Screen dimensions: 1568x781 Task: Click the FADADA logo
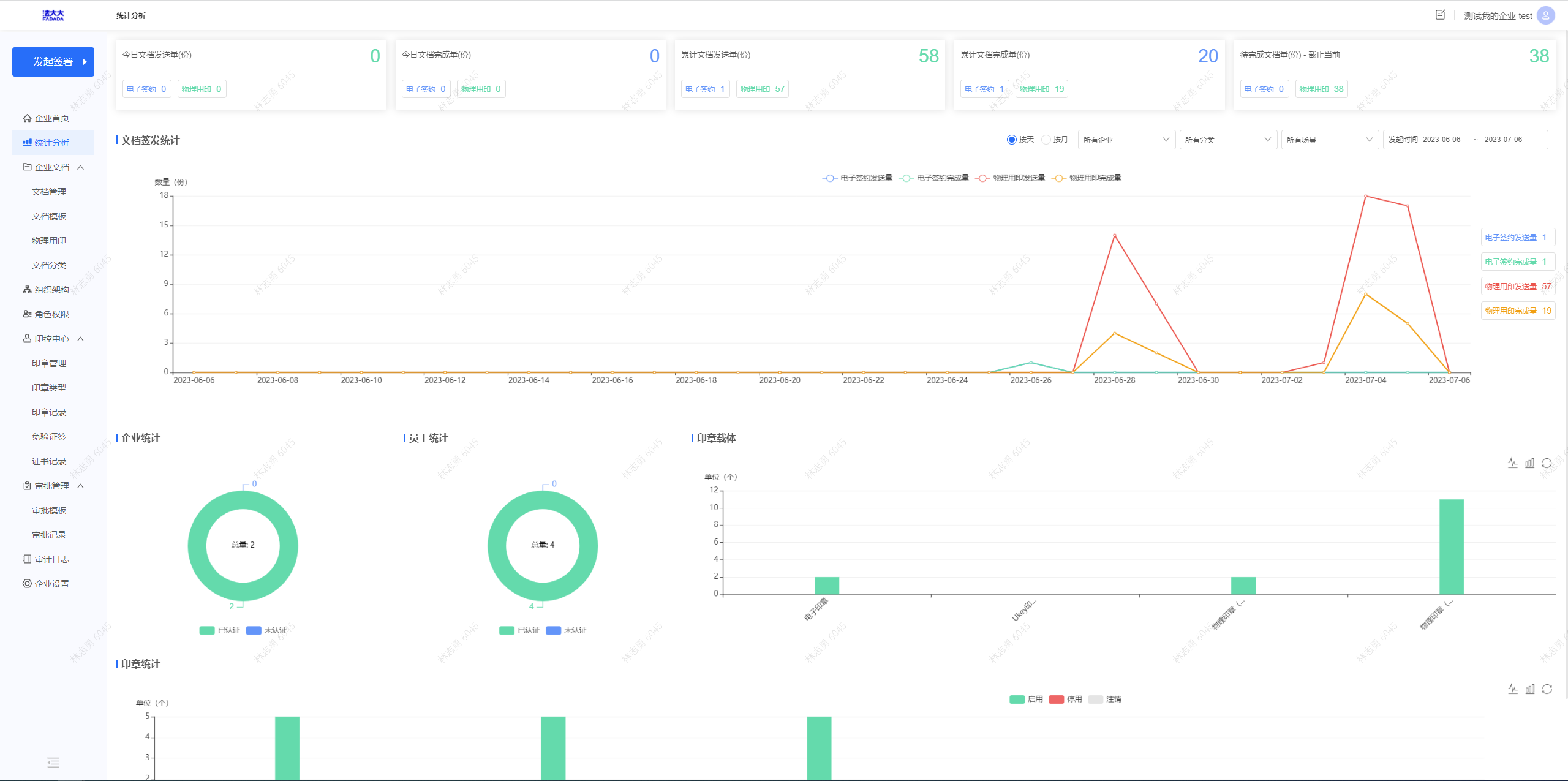(53, 15)
